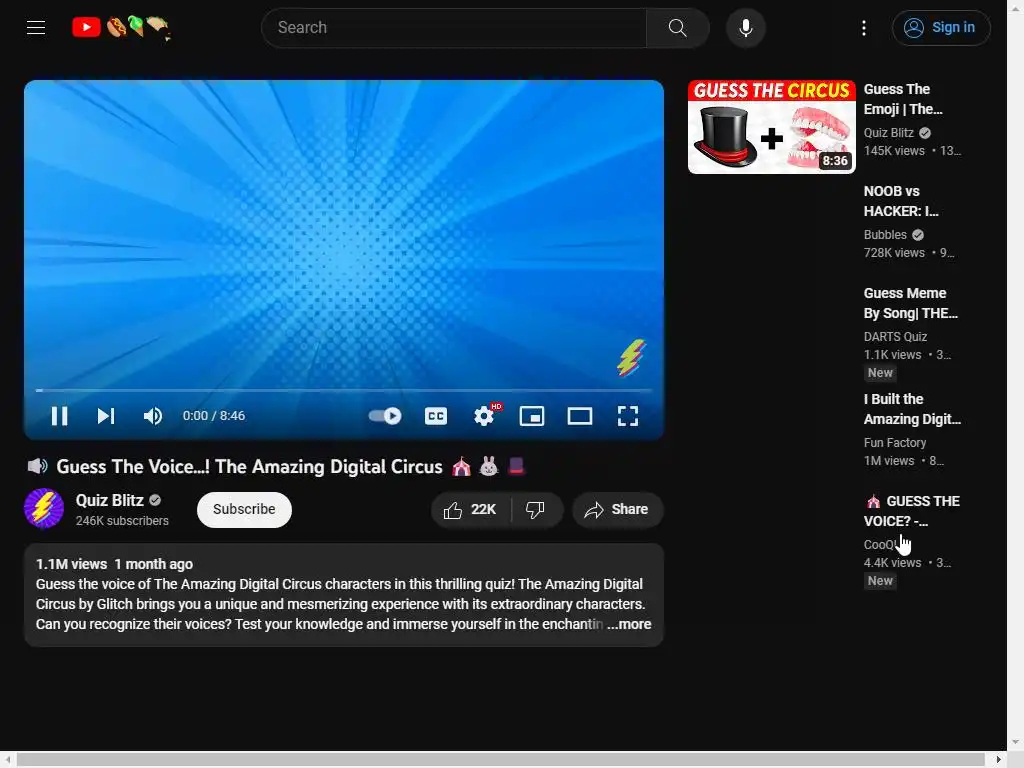The image size is (1024, 768).
Task: Open the Quiz Blitz channel name
Action: tap(110, 500)
